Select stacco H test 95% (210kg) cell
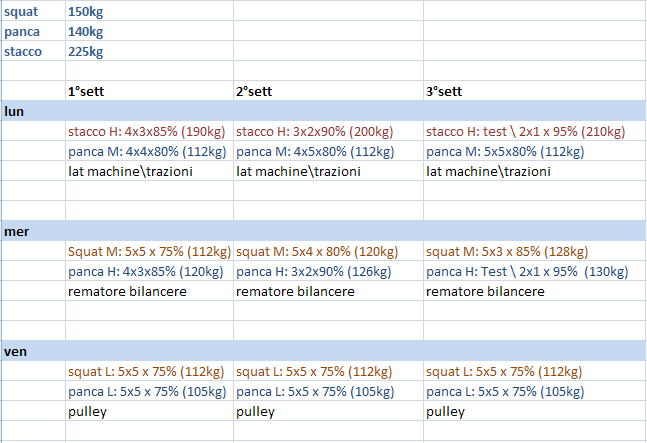The height and width of the screenshot is (443, 647). 525,131
